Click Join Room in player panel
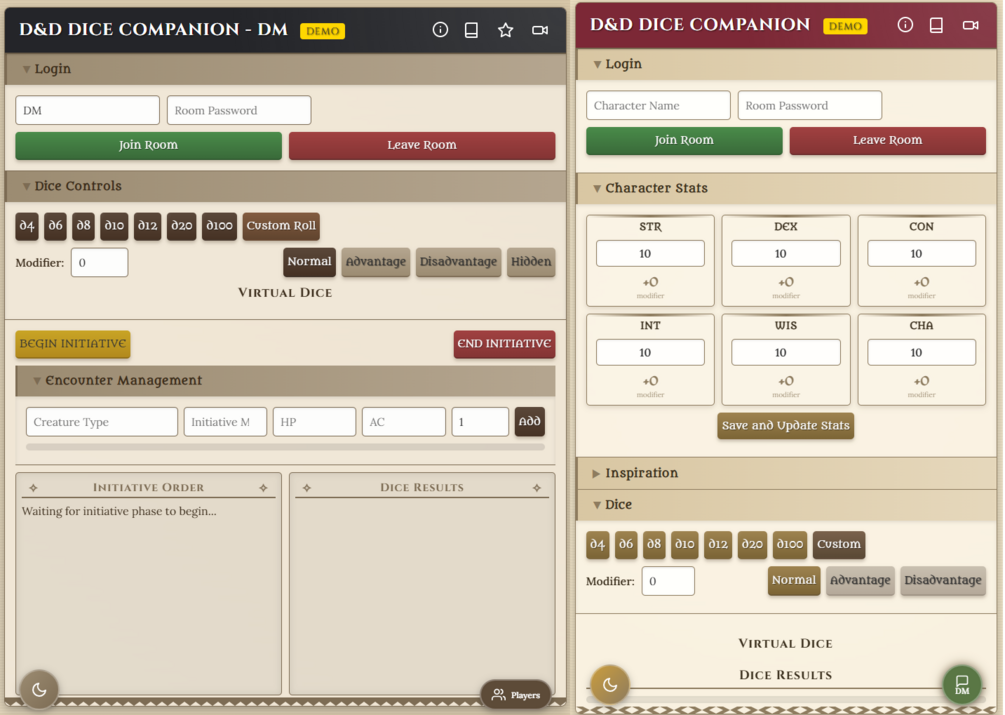 coord(684,140)
